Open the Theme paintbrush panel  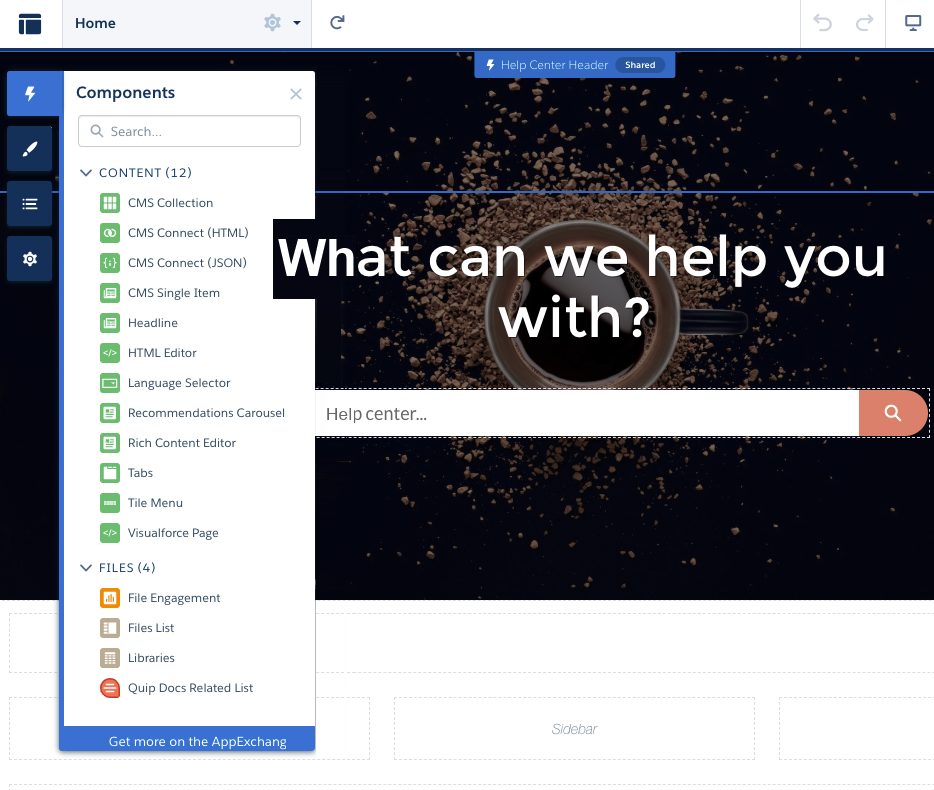click(x=30, y=149)
